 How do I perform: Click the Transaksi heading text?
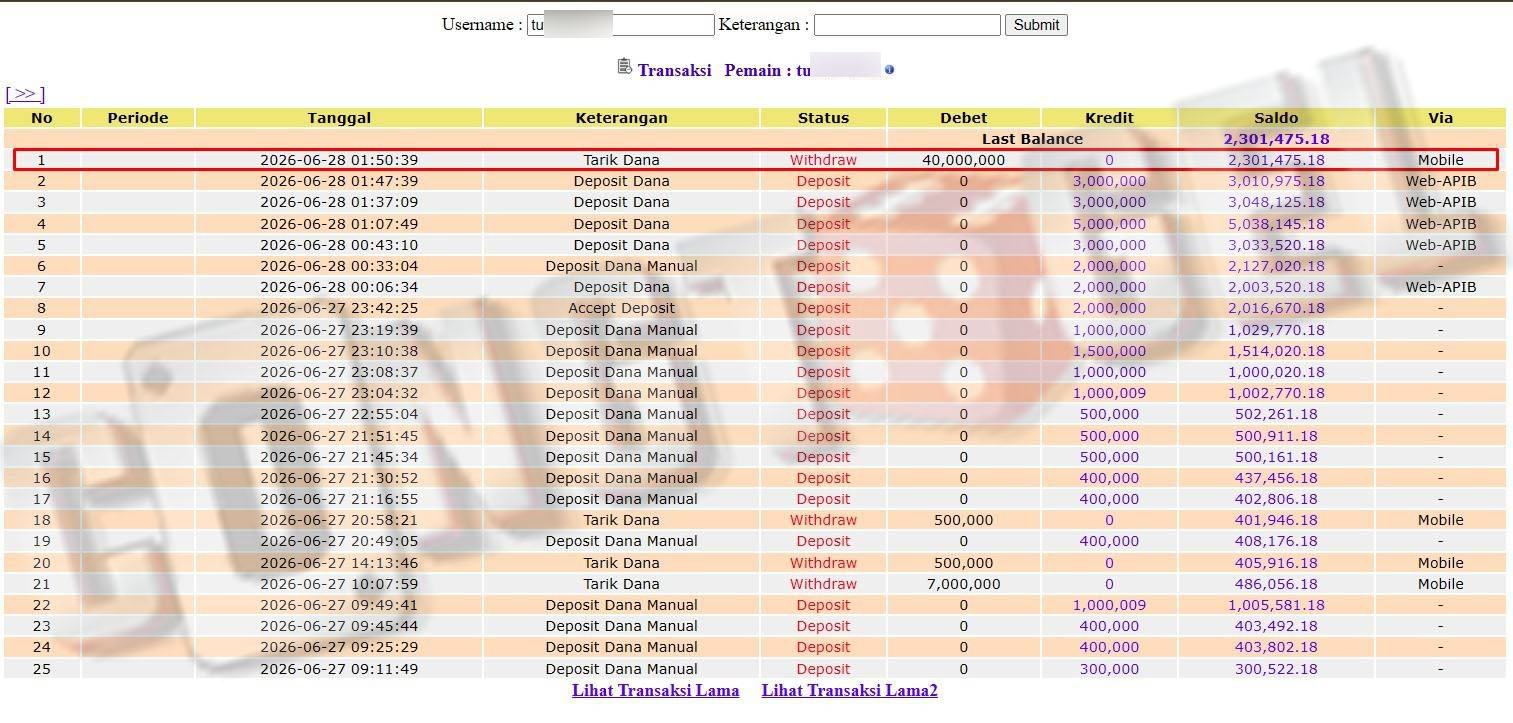[x=674, y=70]
